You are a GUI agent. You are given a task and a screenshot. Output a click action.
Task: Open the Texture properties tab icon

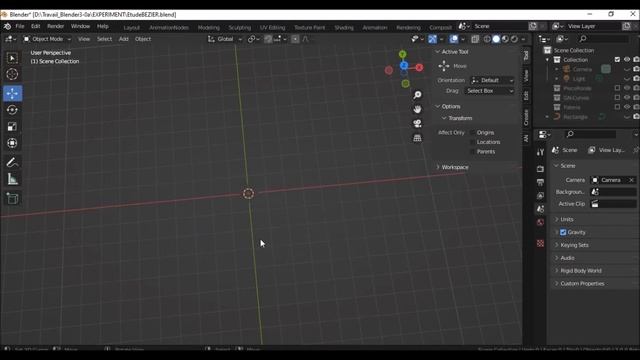click(x=540, y=243)
